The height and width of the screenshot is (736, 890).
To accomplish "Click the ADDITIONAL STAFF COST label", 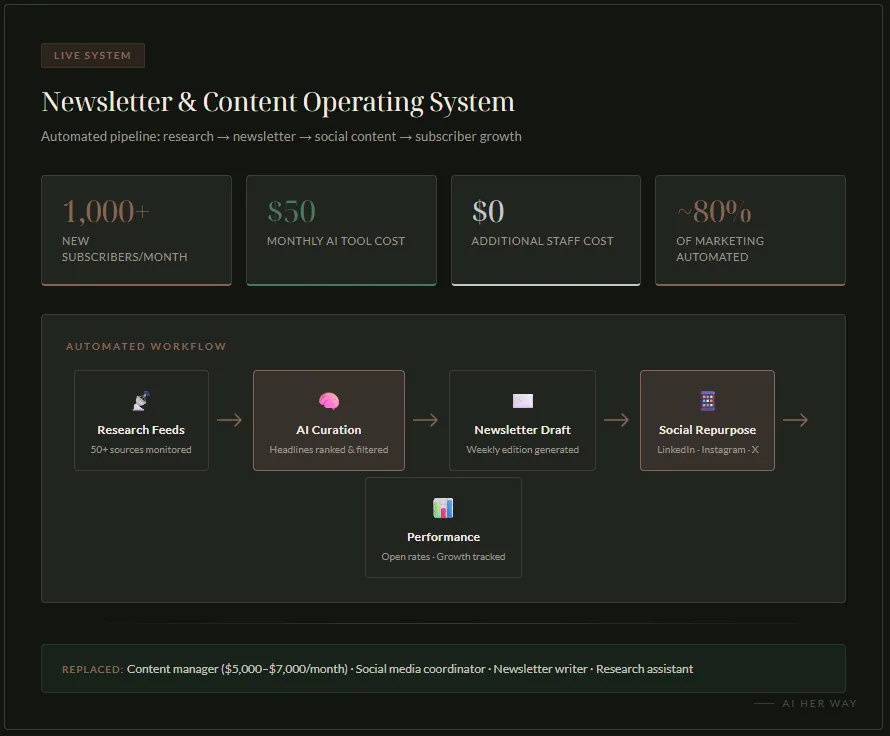I will coord(542,241).
